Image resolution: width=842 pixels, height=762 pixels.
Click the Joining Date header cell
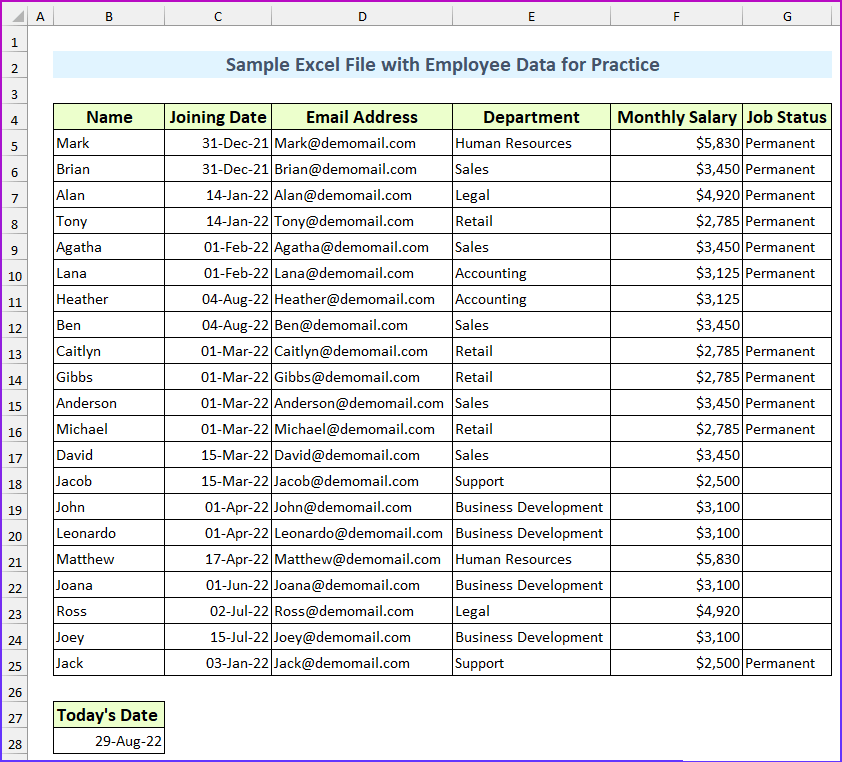[x=218, y=117]
